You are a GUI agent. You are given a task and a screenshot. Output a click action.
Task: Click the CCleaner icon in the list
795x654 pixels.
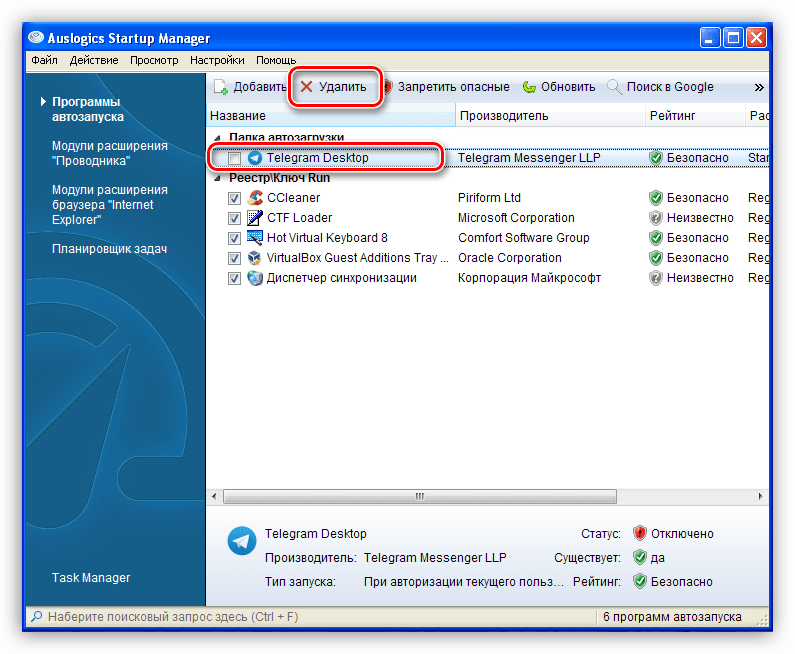tap(255, 198)
